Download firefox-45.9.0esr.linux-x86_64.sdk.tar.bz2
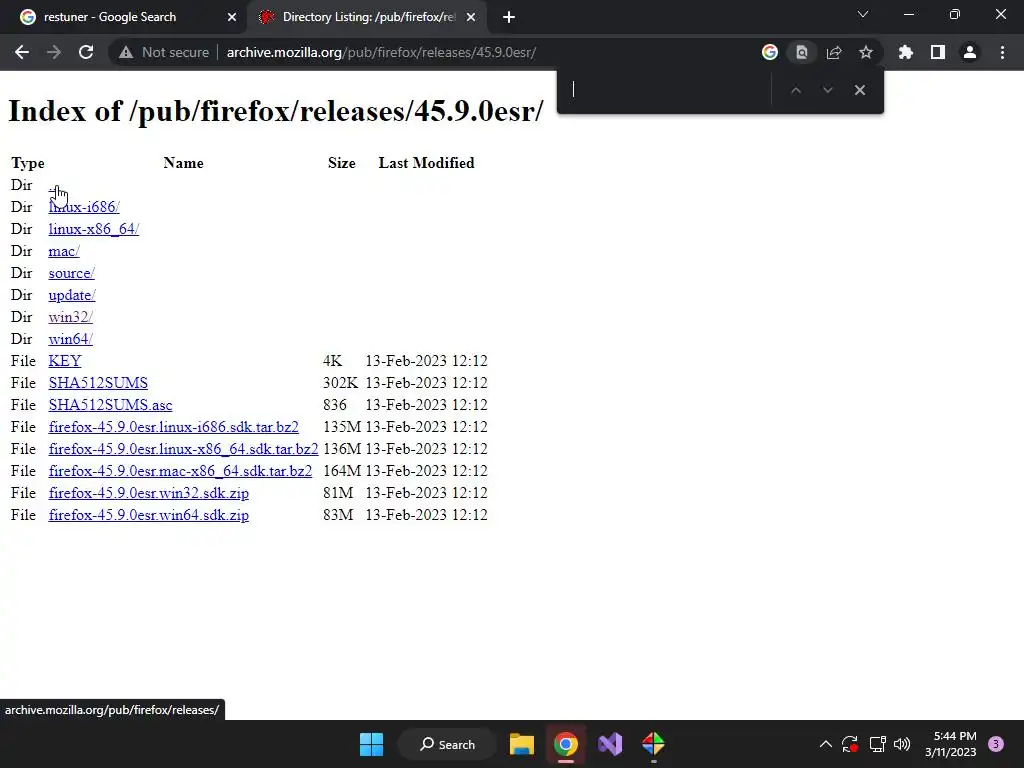This screenshot has height=768, width=1024. (x=184, y=449)
